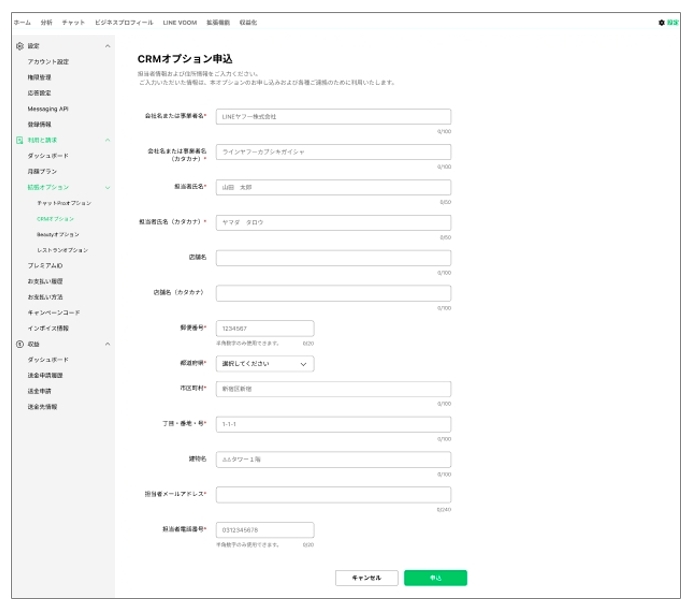This screenshot has width=691, height=607.
Task: Click the キャンセル button
Action: pos(367,578)
